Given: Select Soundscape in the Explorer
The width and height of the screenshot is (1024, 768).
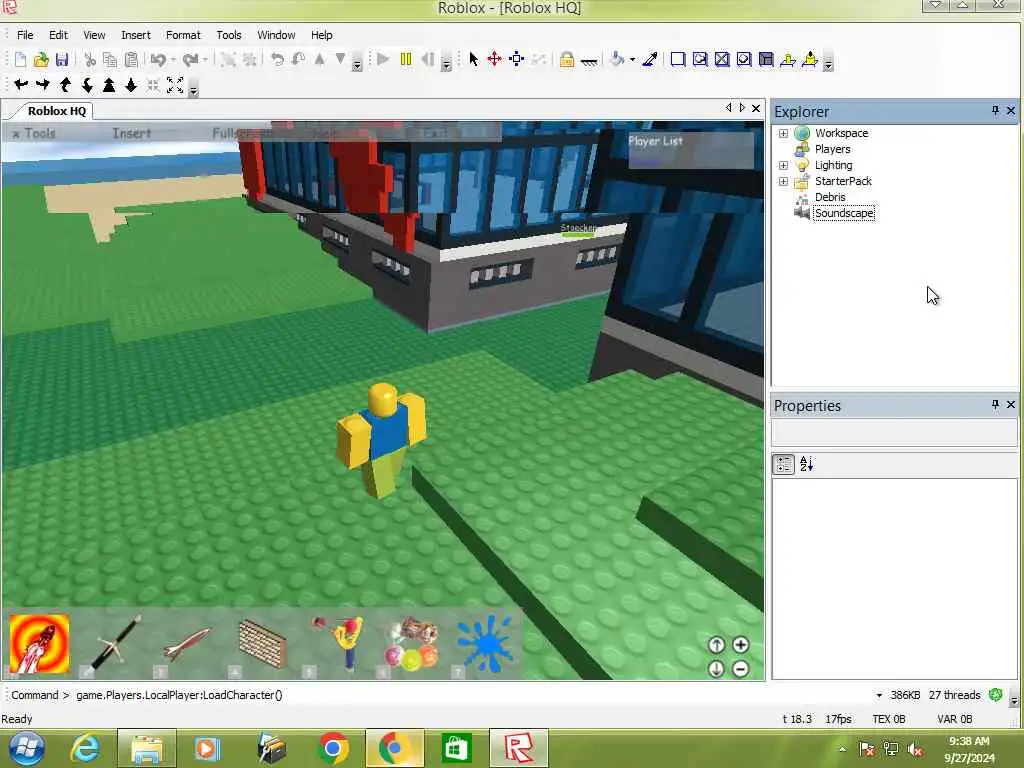Looking at the screenshot, I should click(x=844, y=213).
